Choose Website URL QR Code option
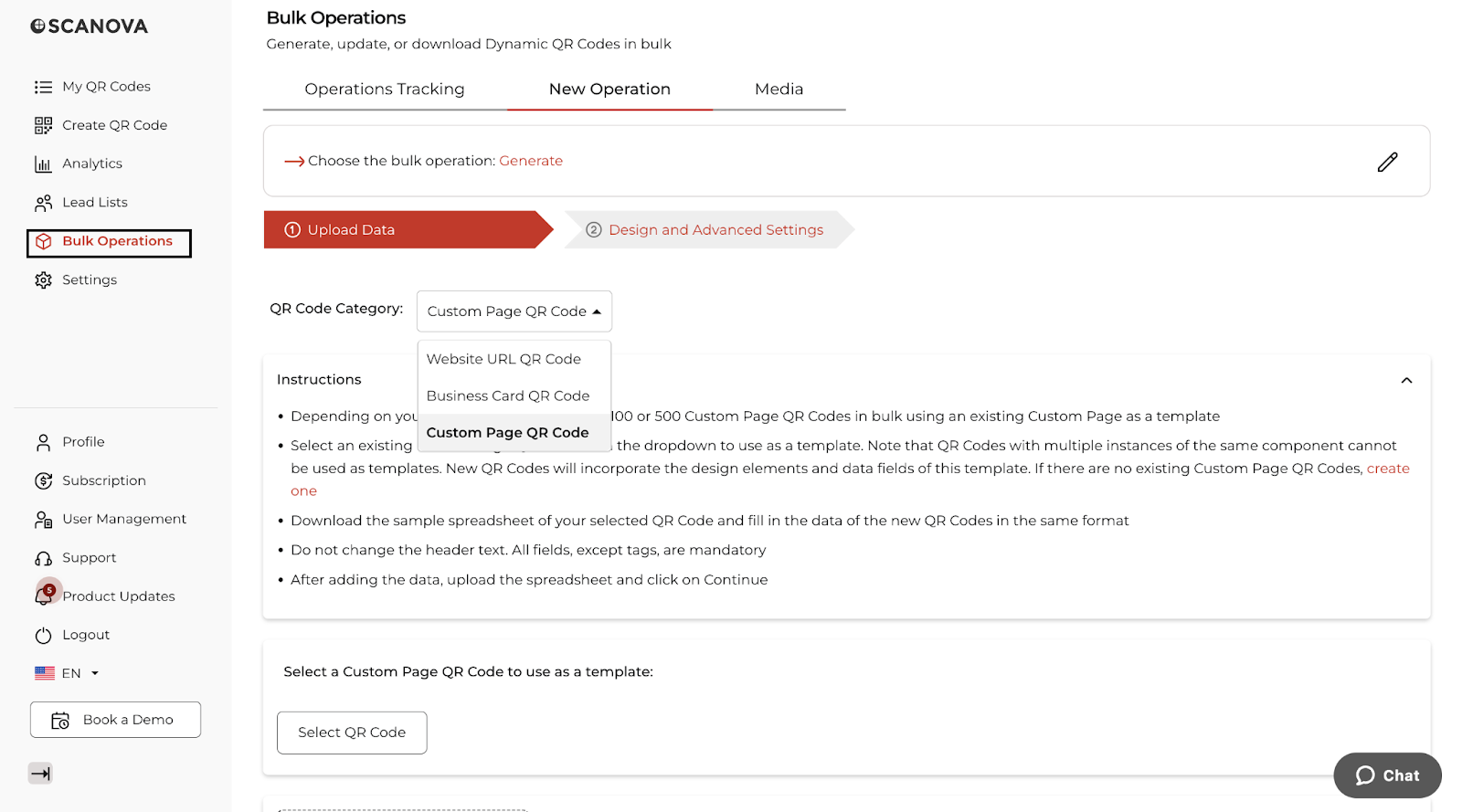Viewport: 1462px width, 812px height. pos(503,359)
